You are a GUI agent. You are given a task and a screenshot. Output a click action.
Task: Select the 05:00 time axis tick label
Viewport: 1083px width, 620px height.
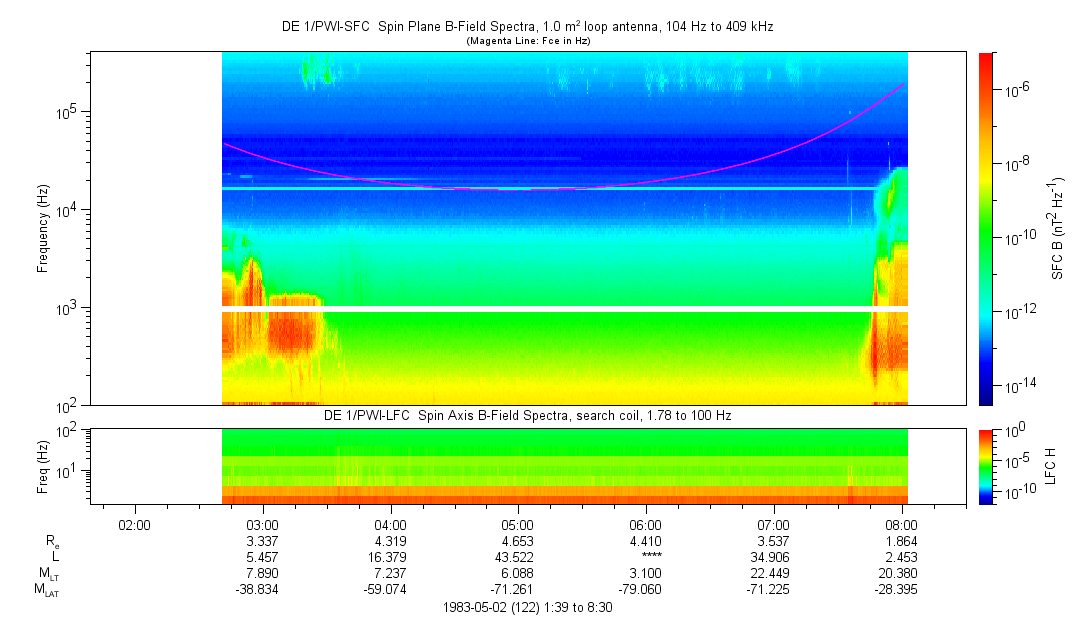pyautogui.click(x=518, y=524)
